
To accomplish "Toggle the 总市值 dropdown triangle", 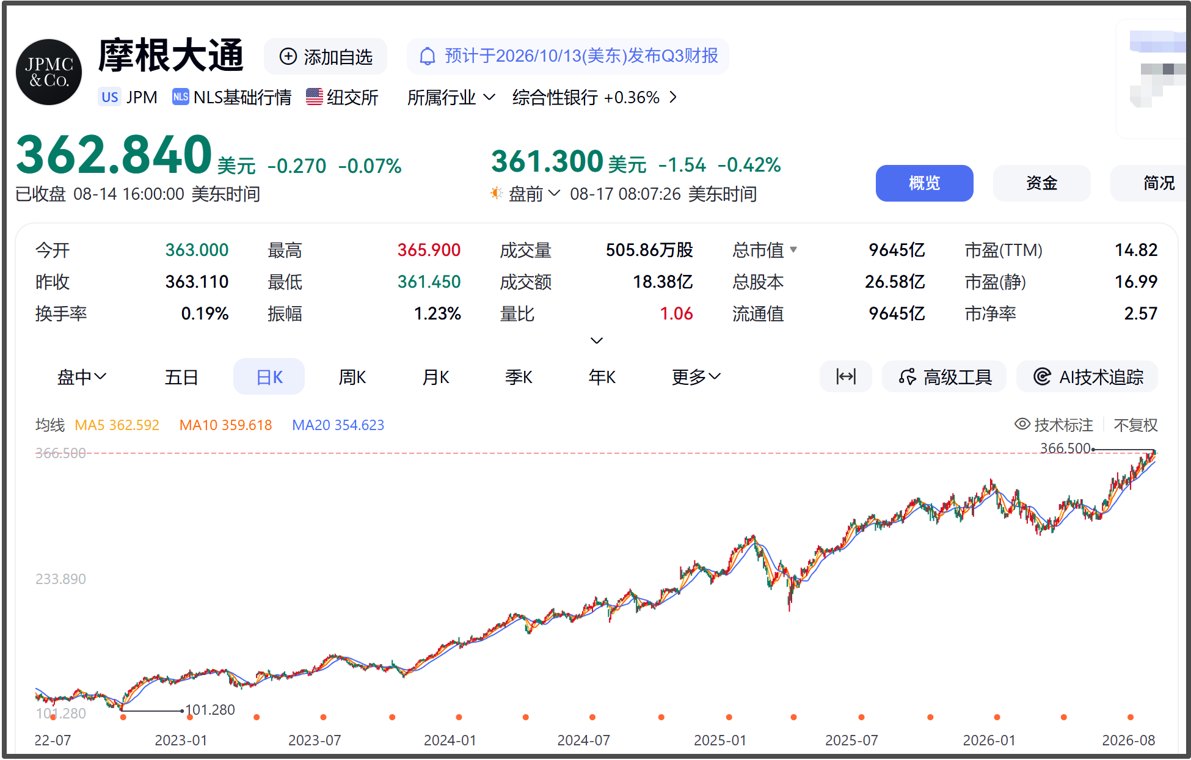I will 794,250.
